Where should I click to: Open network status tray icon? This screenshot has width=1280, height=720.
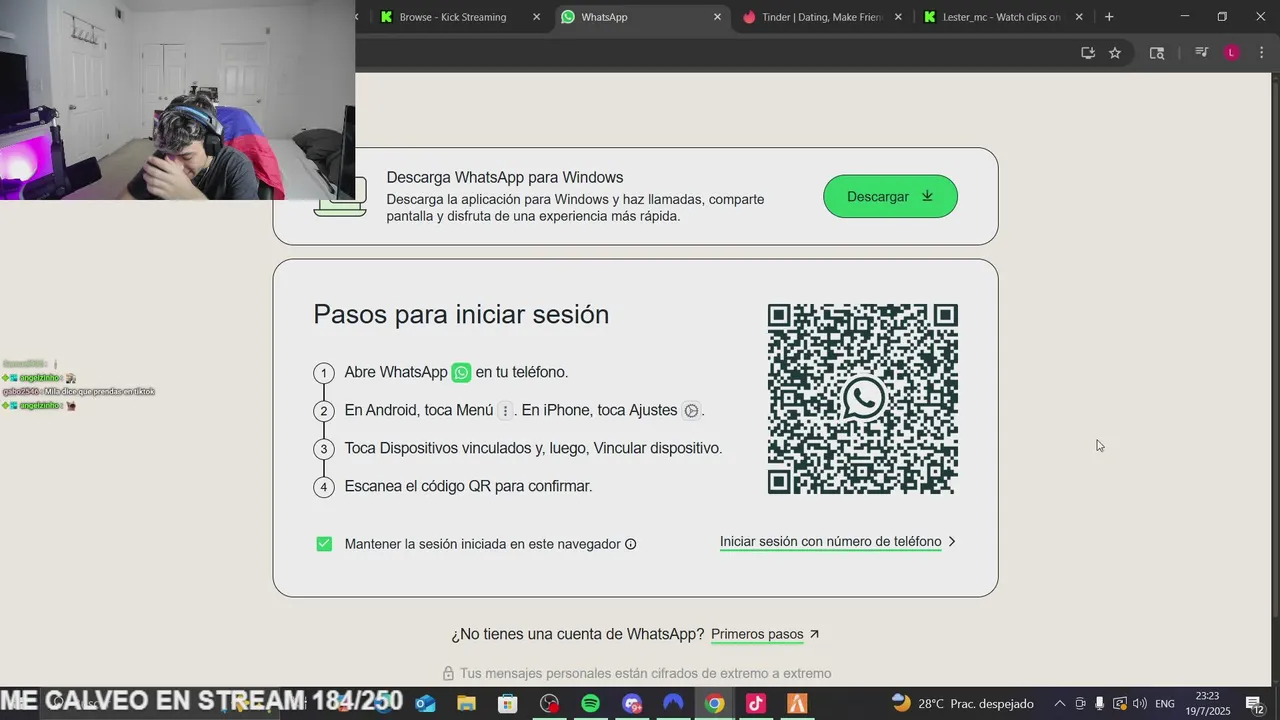(1120, 704)
